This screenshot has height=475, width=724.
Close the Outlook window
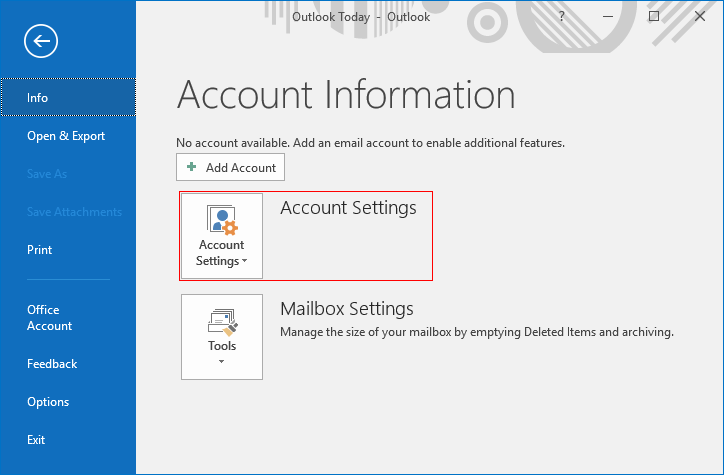coord(700,17)
